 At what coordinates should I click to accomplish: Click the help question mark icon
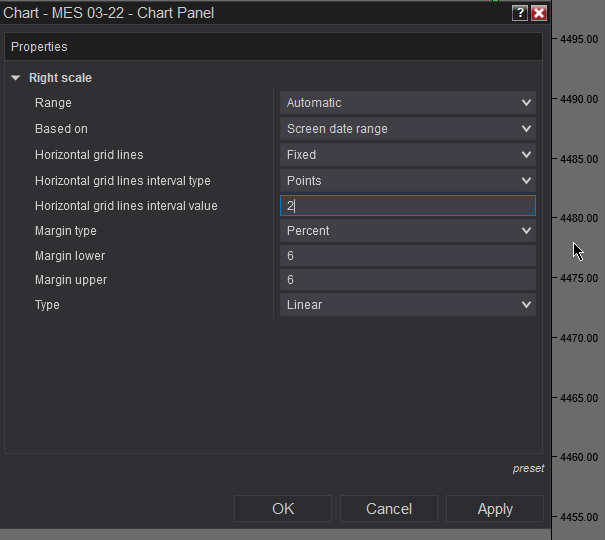pos(520,13)
